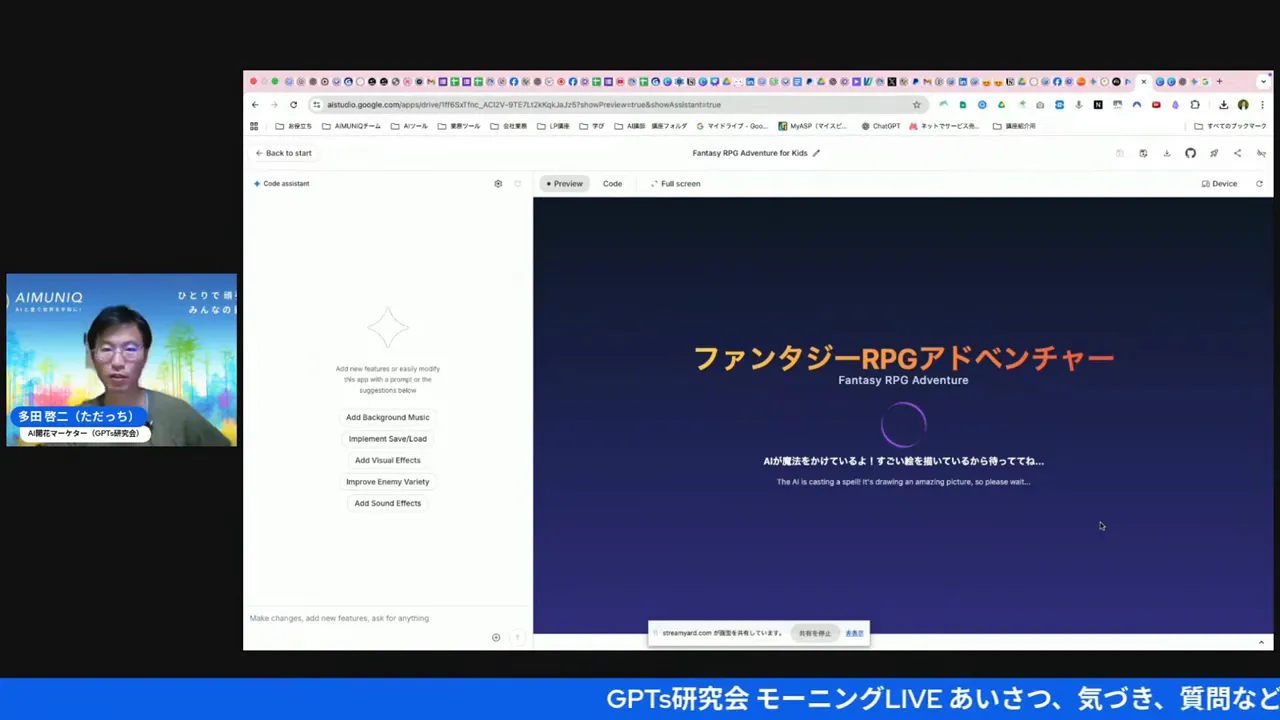Choose Add Visual Effects suggestion
The height and width of the screenshot is (720, 1280).
pos(388,460)
